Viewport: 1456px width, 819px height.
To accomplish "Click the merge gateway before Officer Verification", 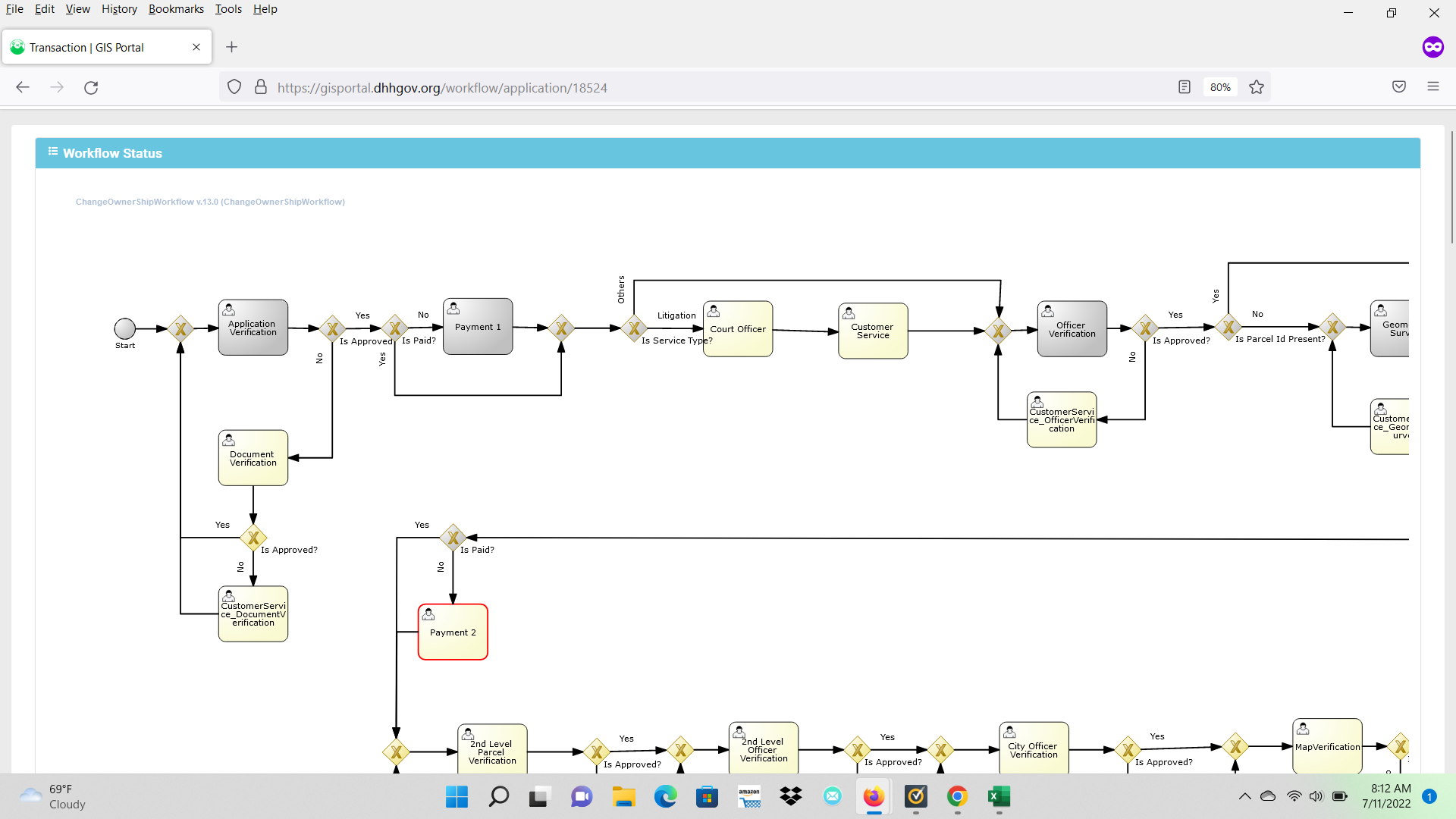I will point(999,331).
